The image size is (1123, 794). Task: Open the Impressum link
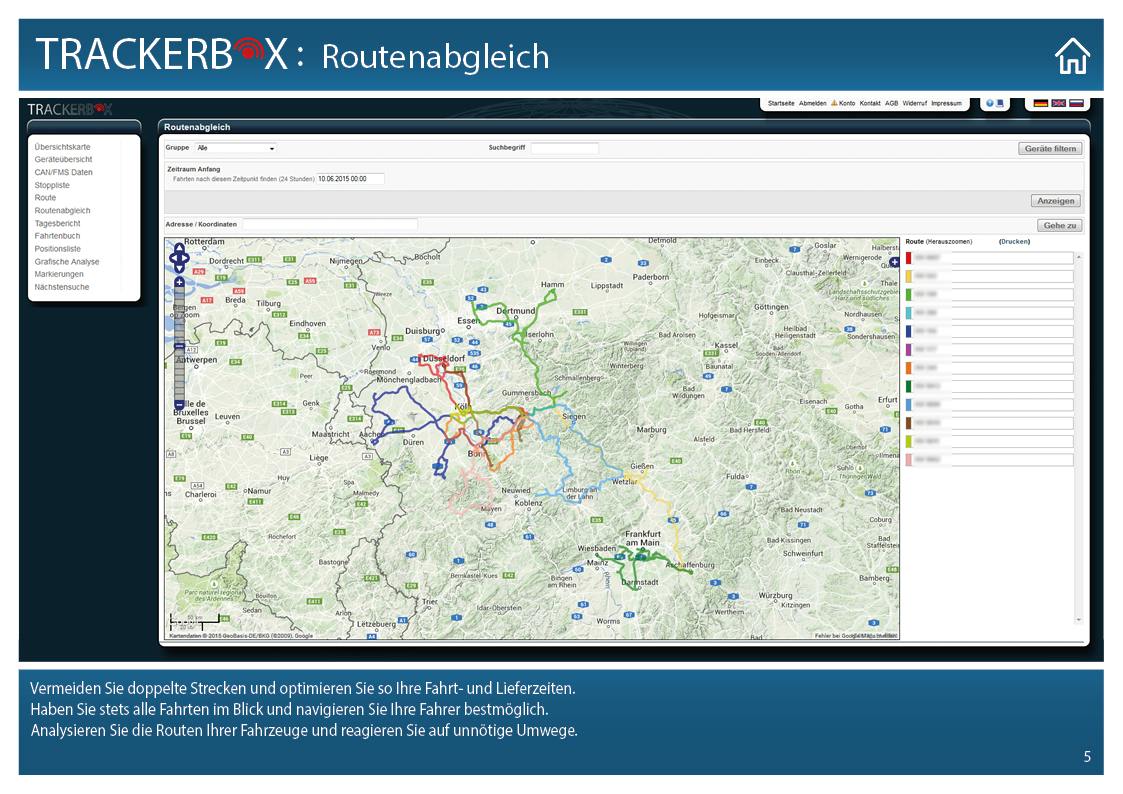[x=946, y=103]
